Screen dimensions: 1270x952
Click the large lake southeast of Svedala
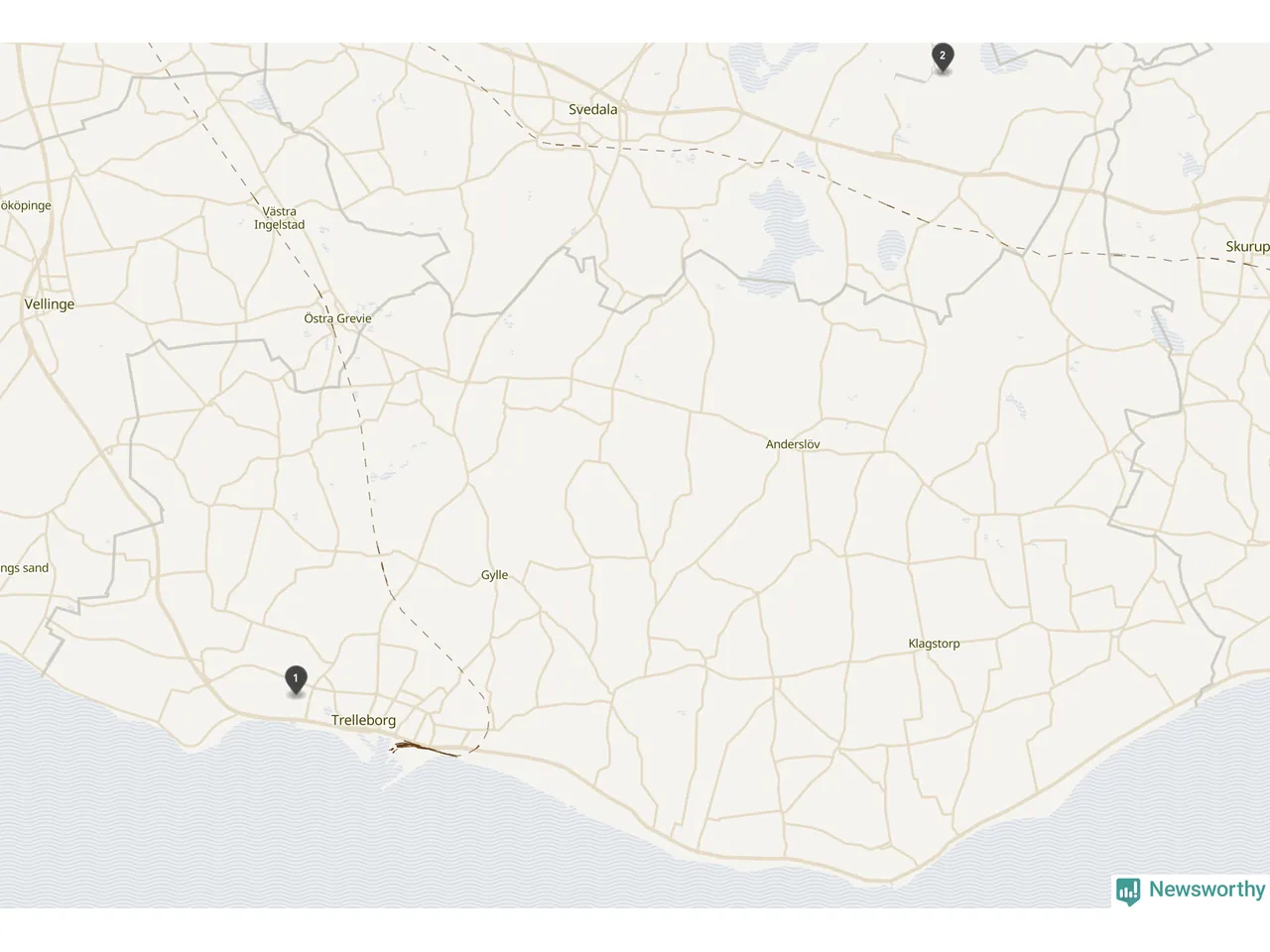point(784,233)
